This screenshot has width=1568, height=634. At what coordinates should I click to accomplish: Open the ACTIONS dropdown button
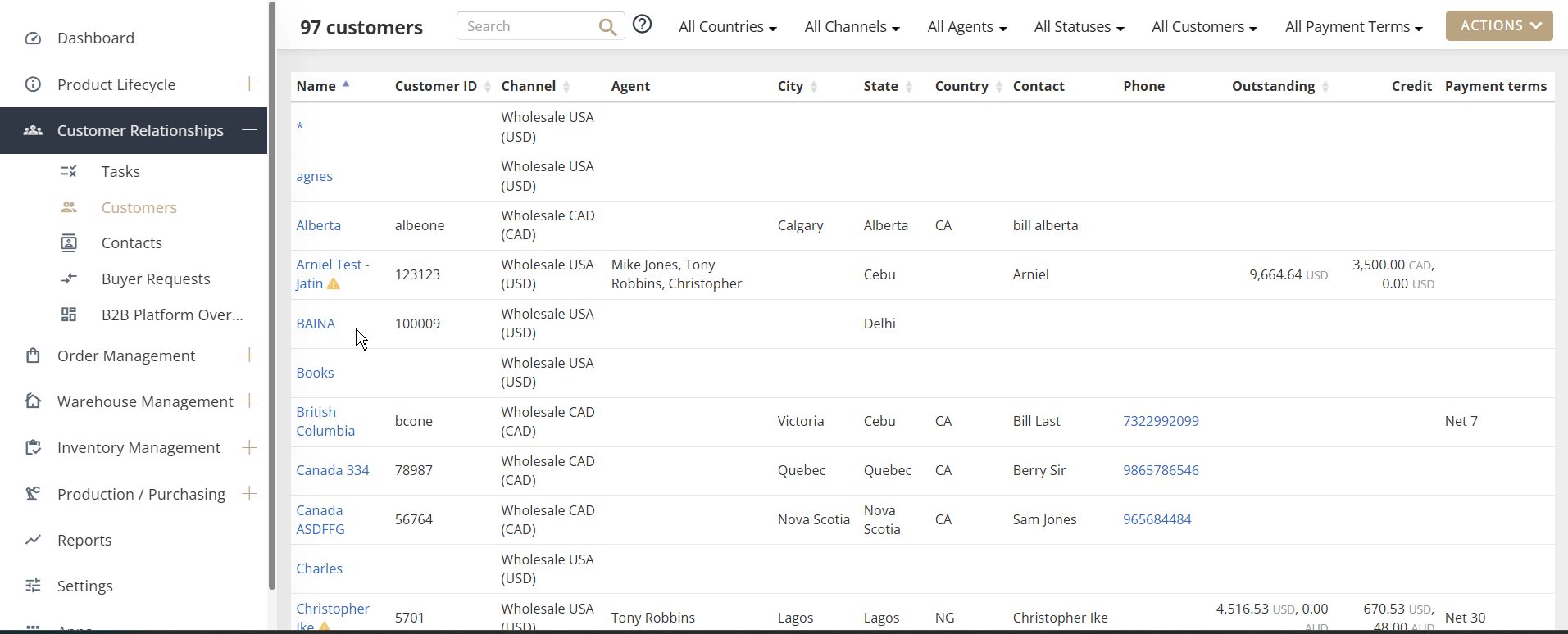(x=1499, y=25)
